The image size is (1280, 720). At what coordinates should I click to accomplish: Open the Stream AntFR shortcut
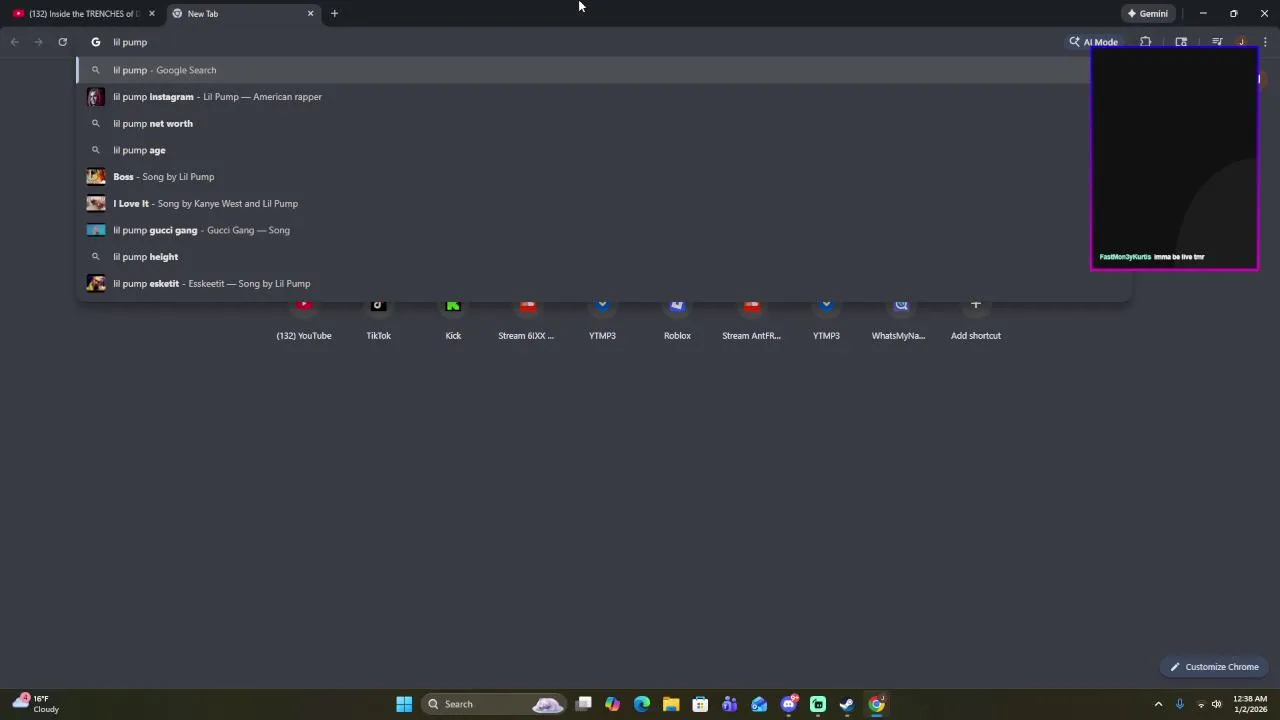tap(752, 320)
